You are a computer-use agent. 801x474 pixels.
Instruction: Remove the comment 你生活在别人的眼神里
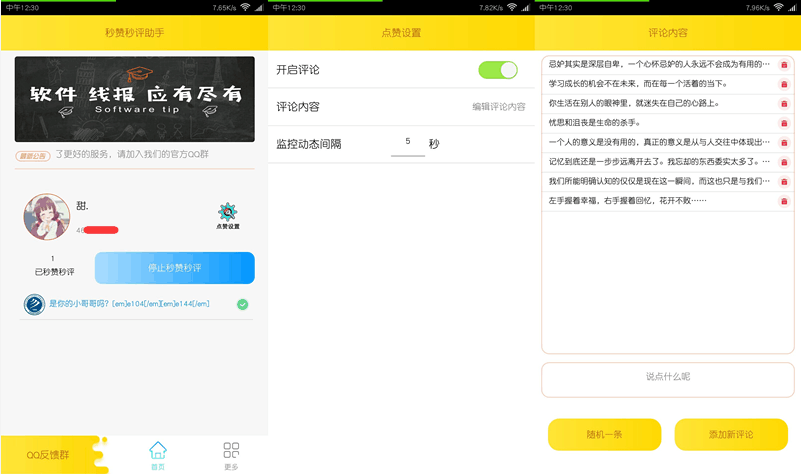pyautogui.click(x=784, y=104)
